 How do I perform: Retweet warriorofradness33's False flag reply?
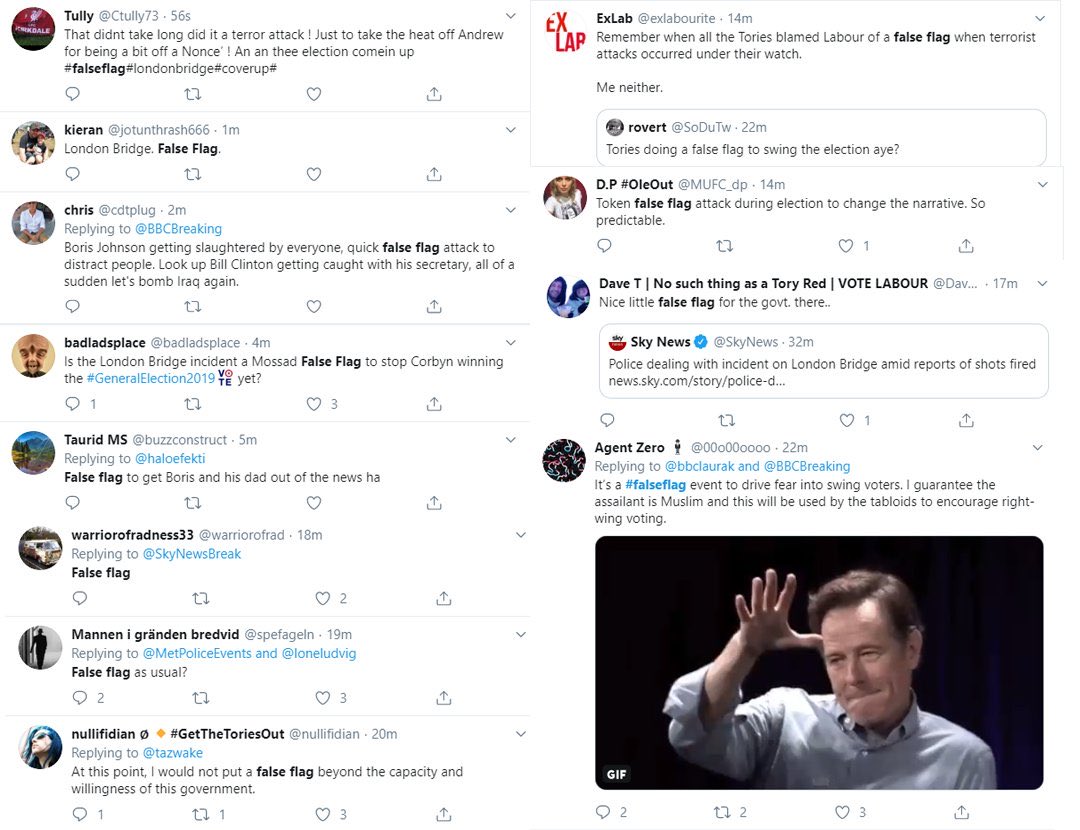coord(200,599)
